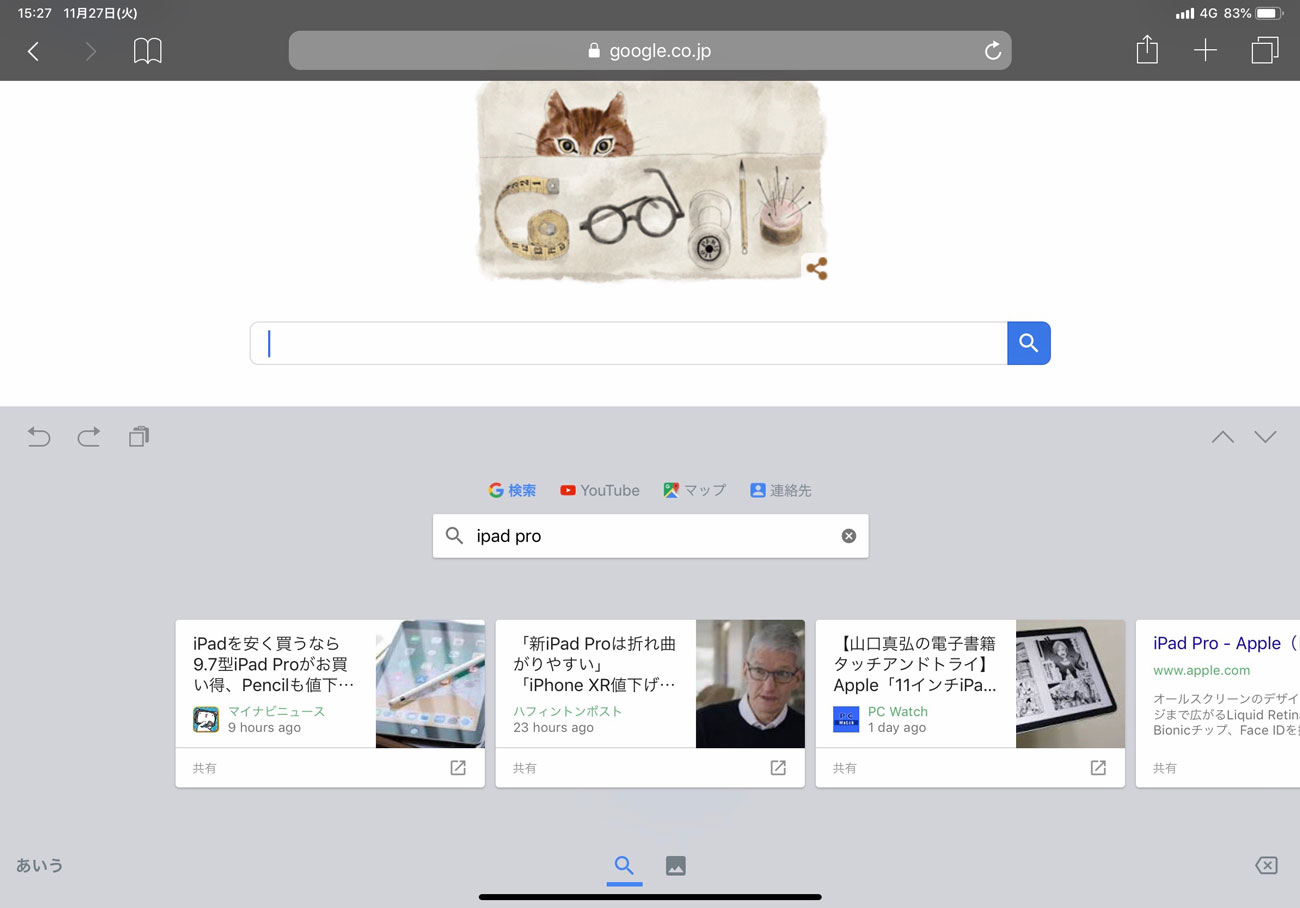Image resolution: width=1300 pixels, height=908 pixels.
Task: Tap the 23 hours ago timestamp
Action: point(553,727)
